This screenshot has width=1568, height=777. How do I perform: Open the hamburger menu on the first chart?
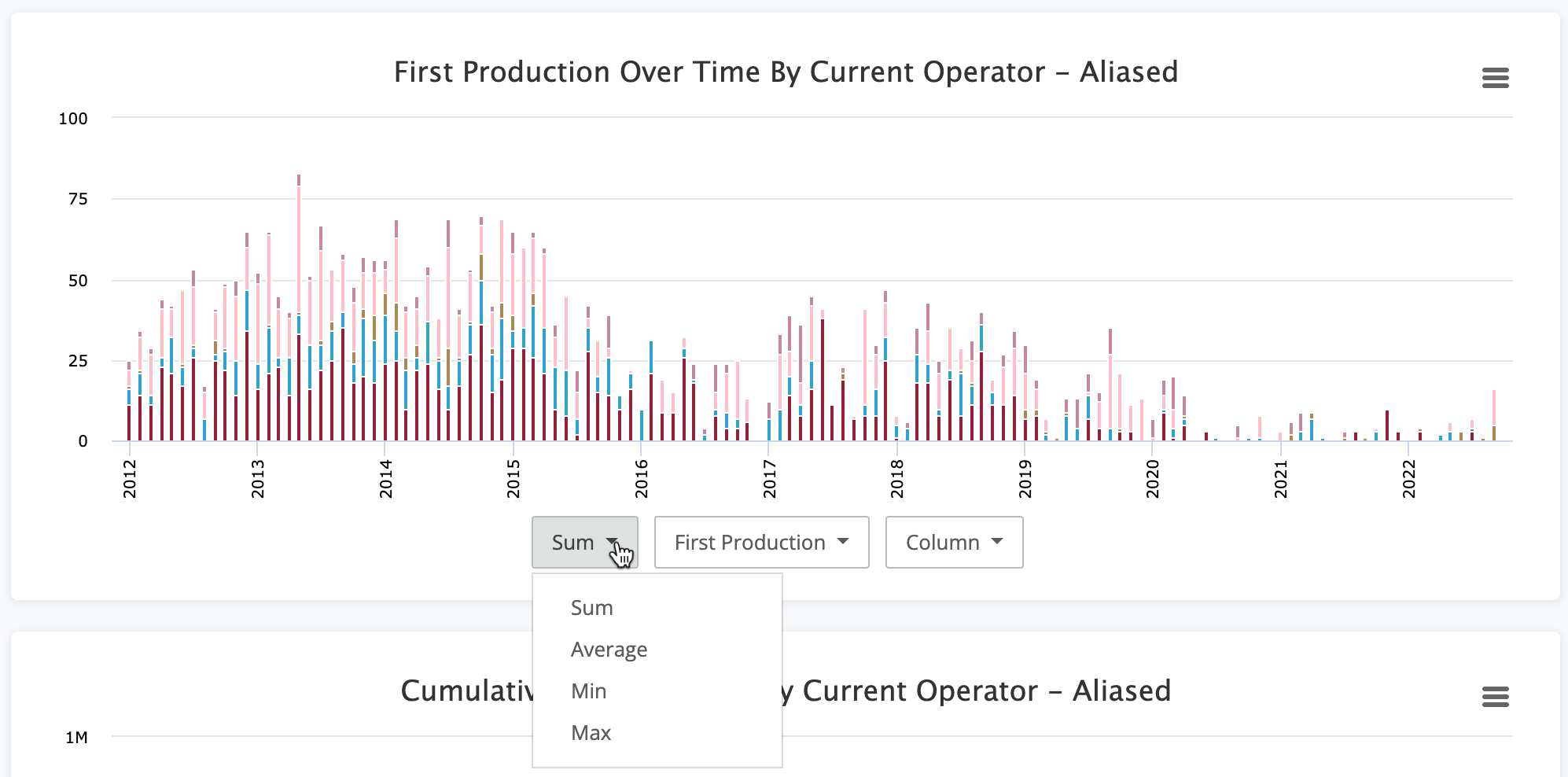(1496, 78)
